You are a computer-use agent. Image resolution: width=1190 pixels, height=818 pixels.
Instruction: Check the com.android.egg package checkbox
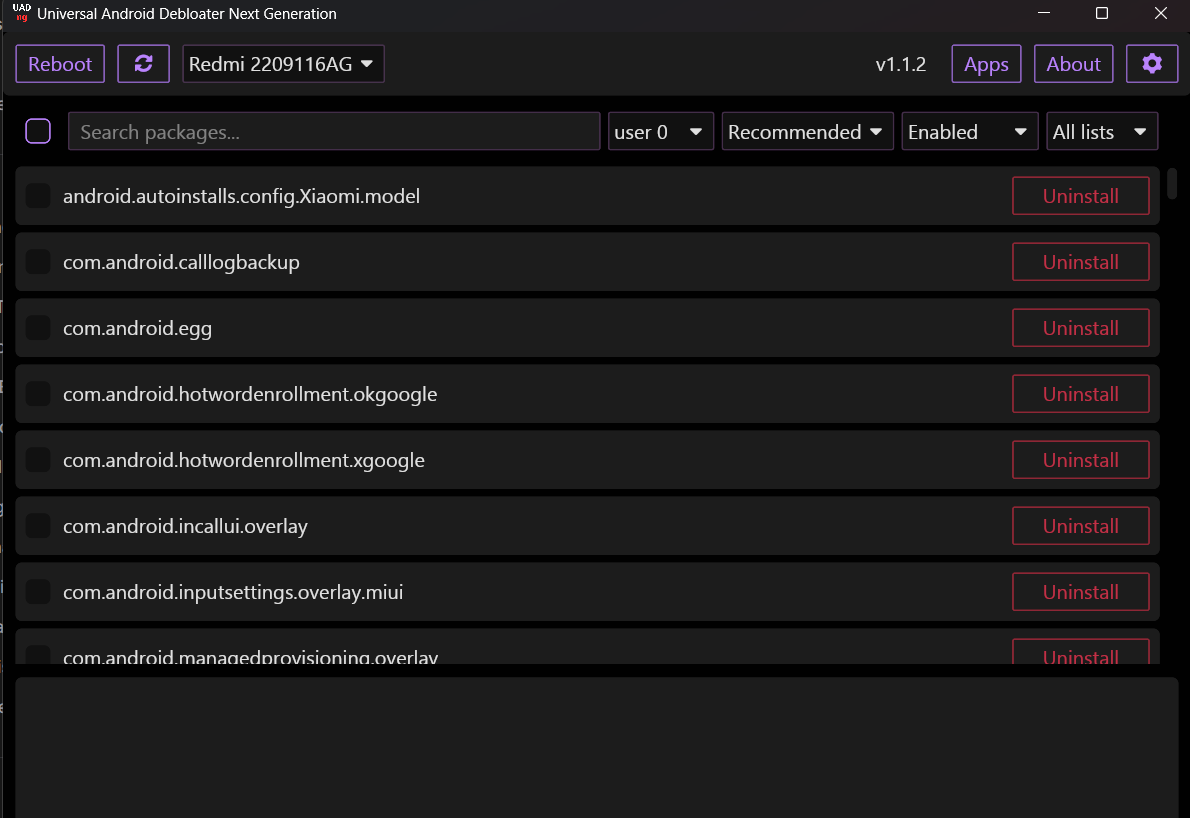[38, 328]
